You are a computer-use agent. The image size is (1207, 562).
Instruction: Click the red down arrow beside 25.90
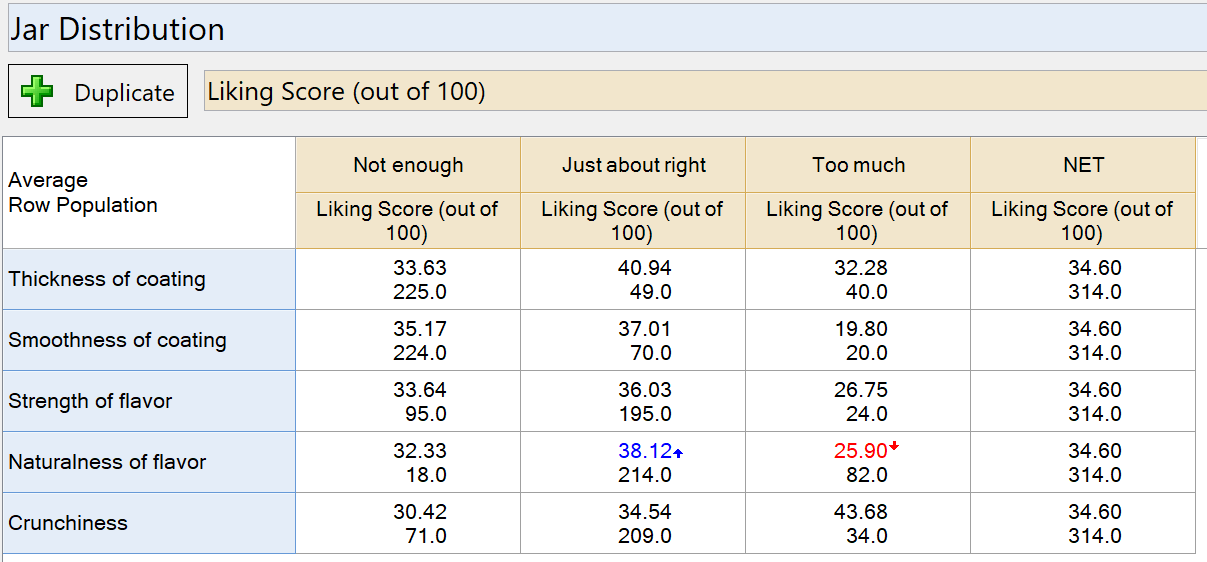pos(894,447)
